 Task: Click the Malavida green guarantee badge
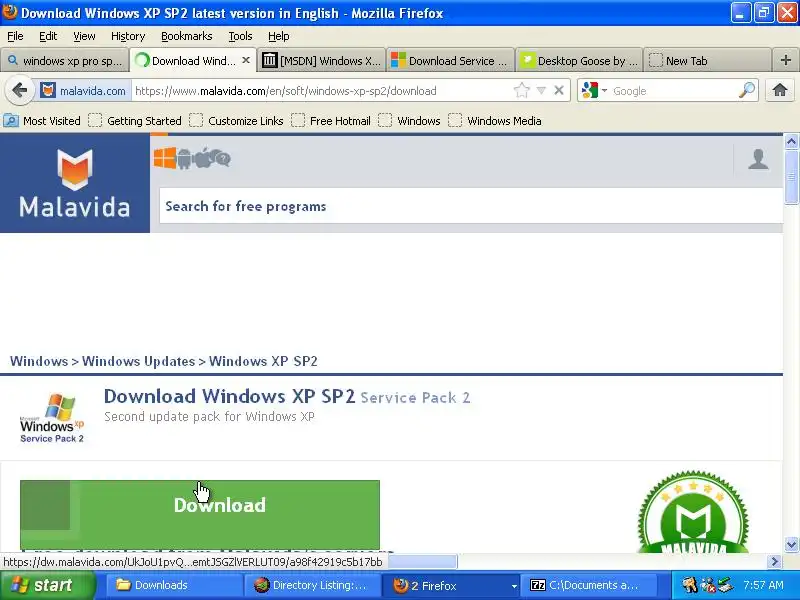693,512
